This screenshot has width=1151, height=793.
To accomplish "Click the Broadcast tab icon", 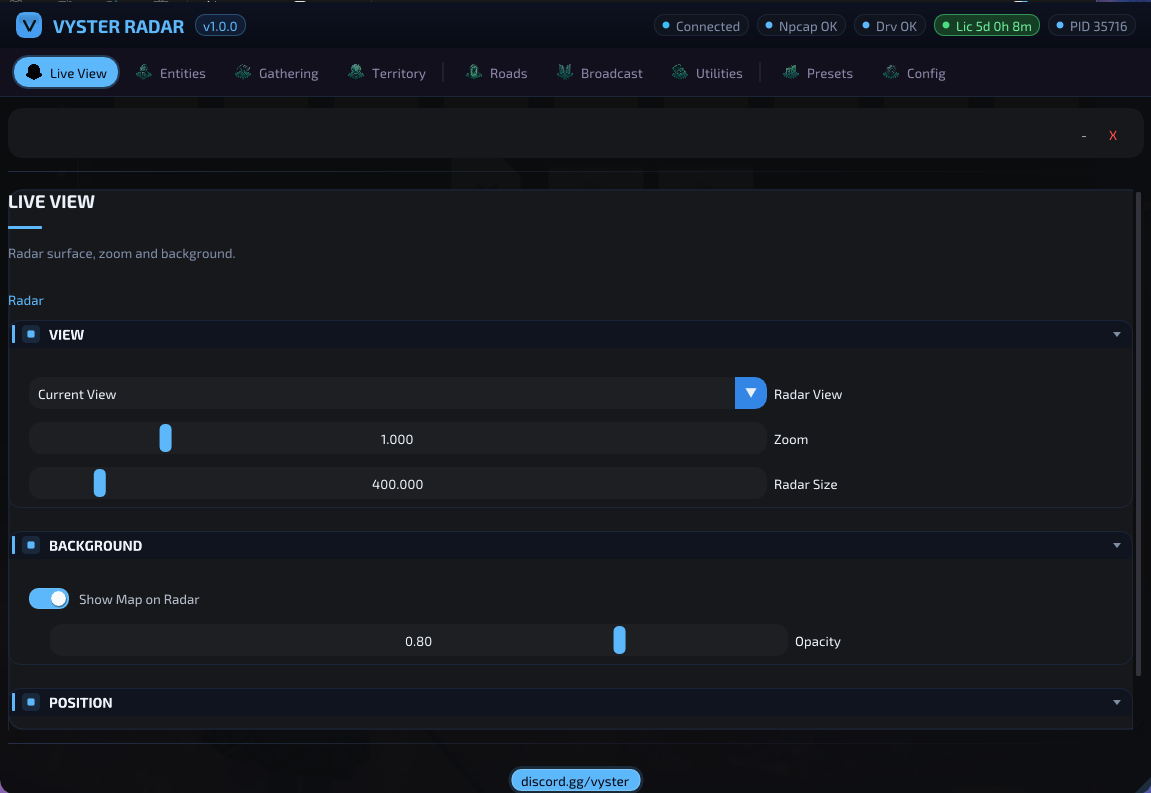I will pos(565,72).
